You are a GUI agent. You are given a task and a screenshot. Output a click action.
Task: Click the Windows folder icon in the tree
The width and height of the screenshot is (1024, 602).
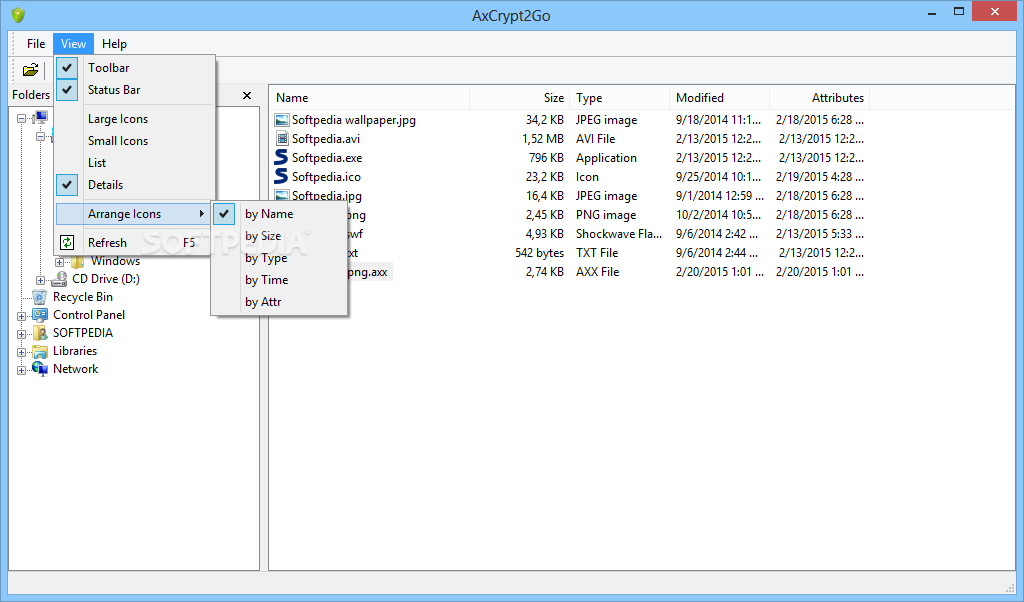[78, 262]
